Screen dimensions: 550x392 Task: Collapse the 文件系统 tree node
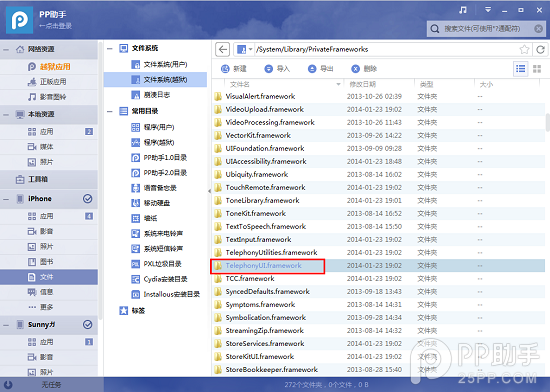(110, 49)
